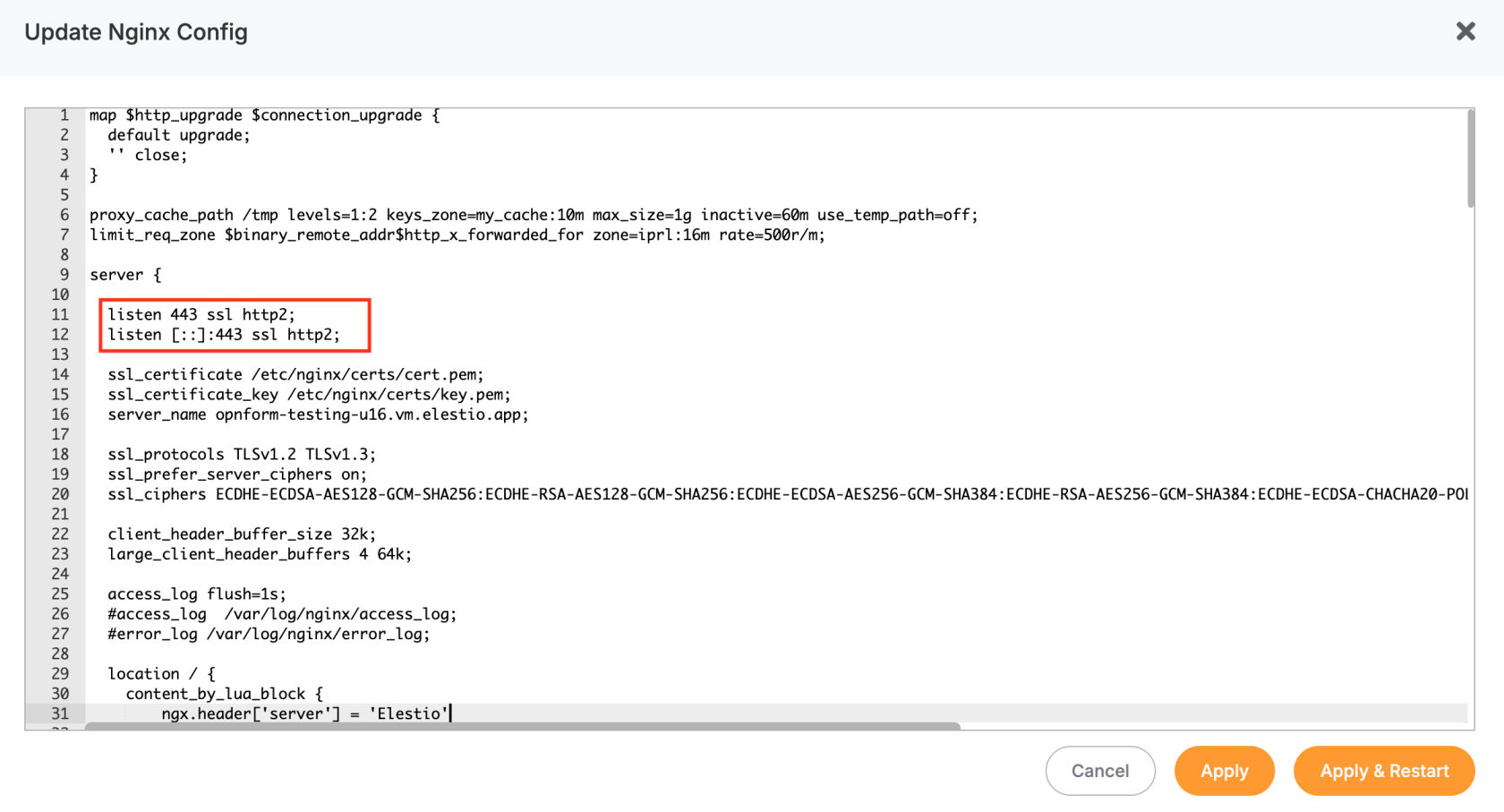Click the server_name opnform-testing line

318,415
